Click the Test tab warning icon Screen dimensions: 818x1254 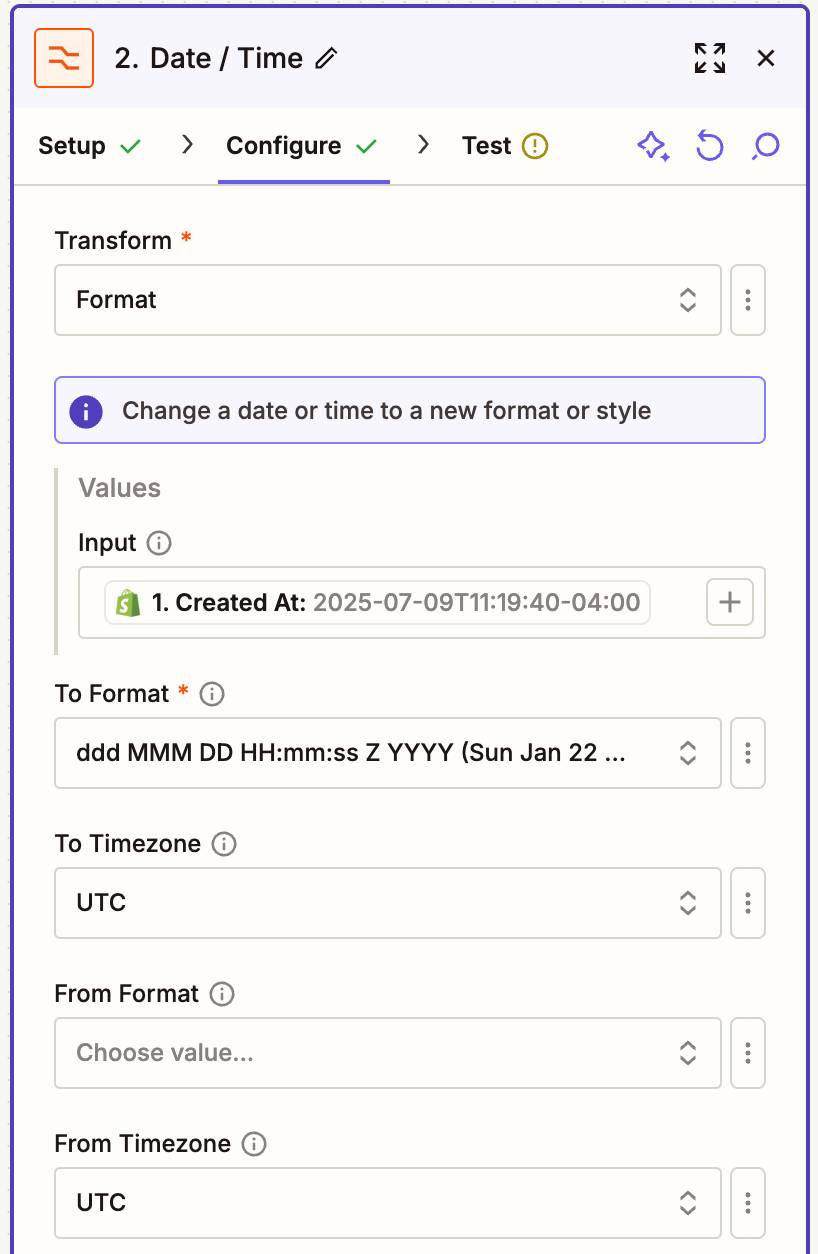coord(535,146)
